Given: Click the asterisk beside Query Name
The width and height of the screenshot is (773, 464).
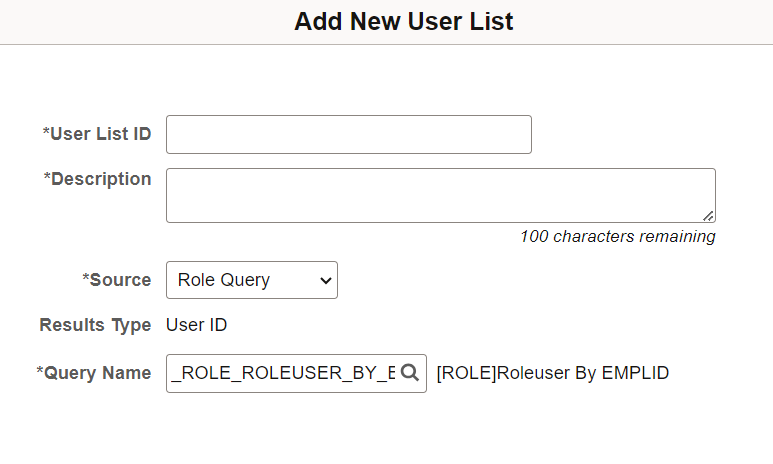Looking at the screenshot, I should coord(40,370).
